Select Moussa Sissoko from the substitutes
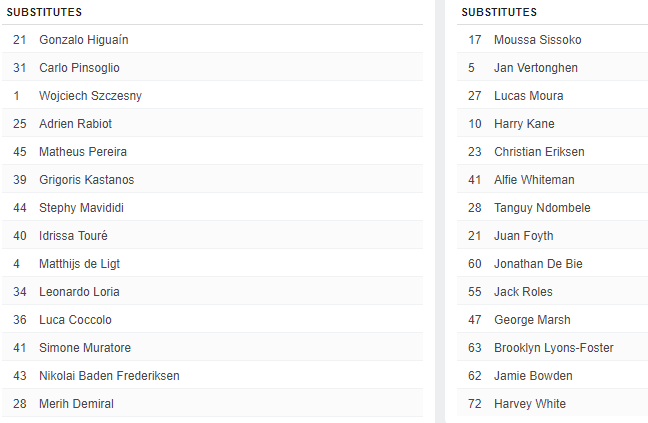Viewport: 648px width, 423px height. 537,40
